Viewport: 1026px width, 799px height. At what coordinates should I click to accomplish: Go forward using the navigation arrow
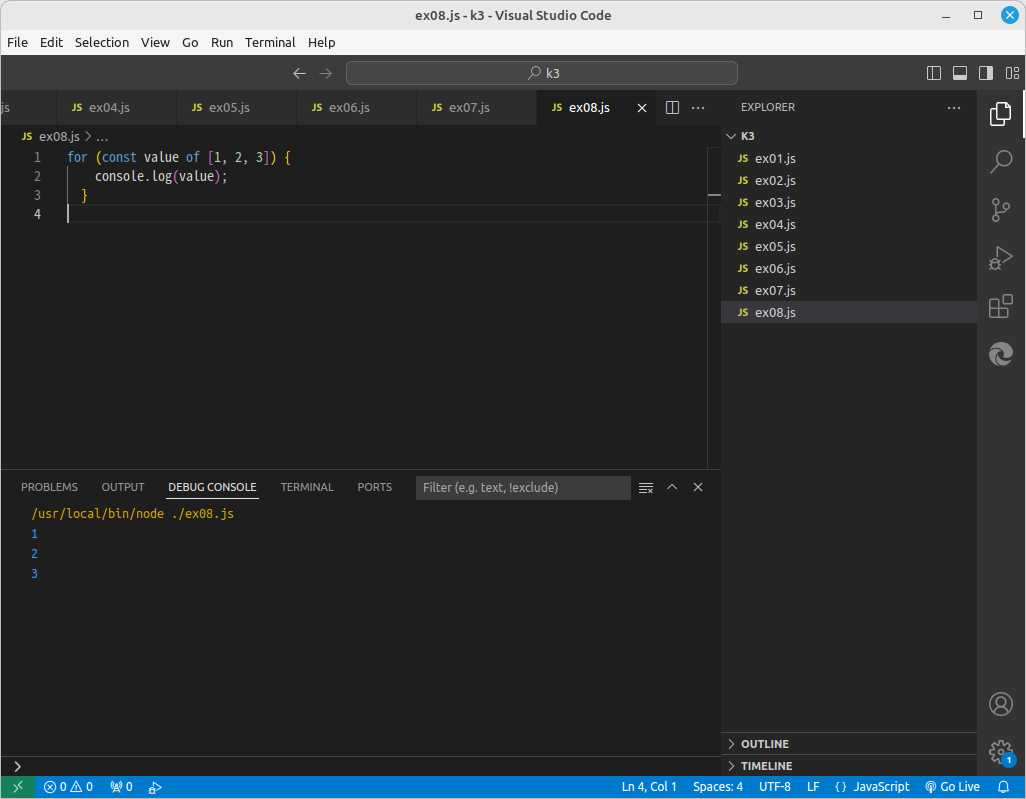(x=325, y=73)
